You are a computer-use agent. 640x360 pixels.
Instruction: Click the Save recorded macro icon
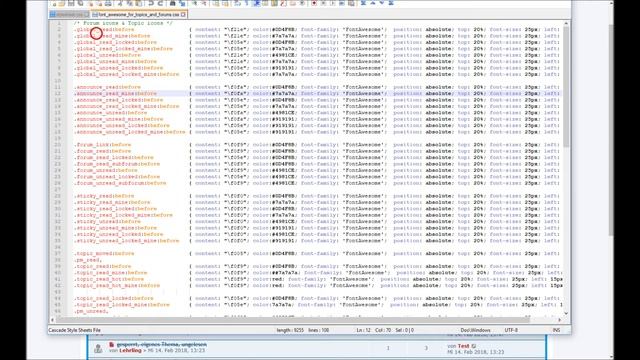click(x=351, y=3)
